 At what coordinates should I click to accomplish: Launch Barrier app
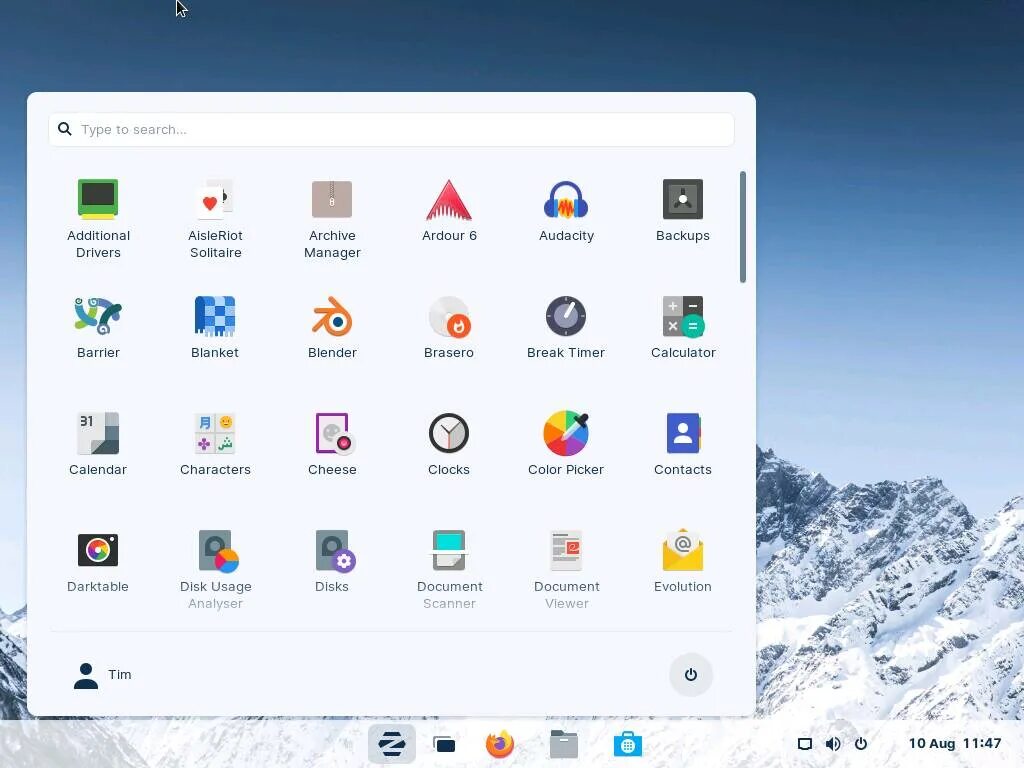click(98, 327)
